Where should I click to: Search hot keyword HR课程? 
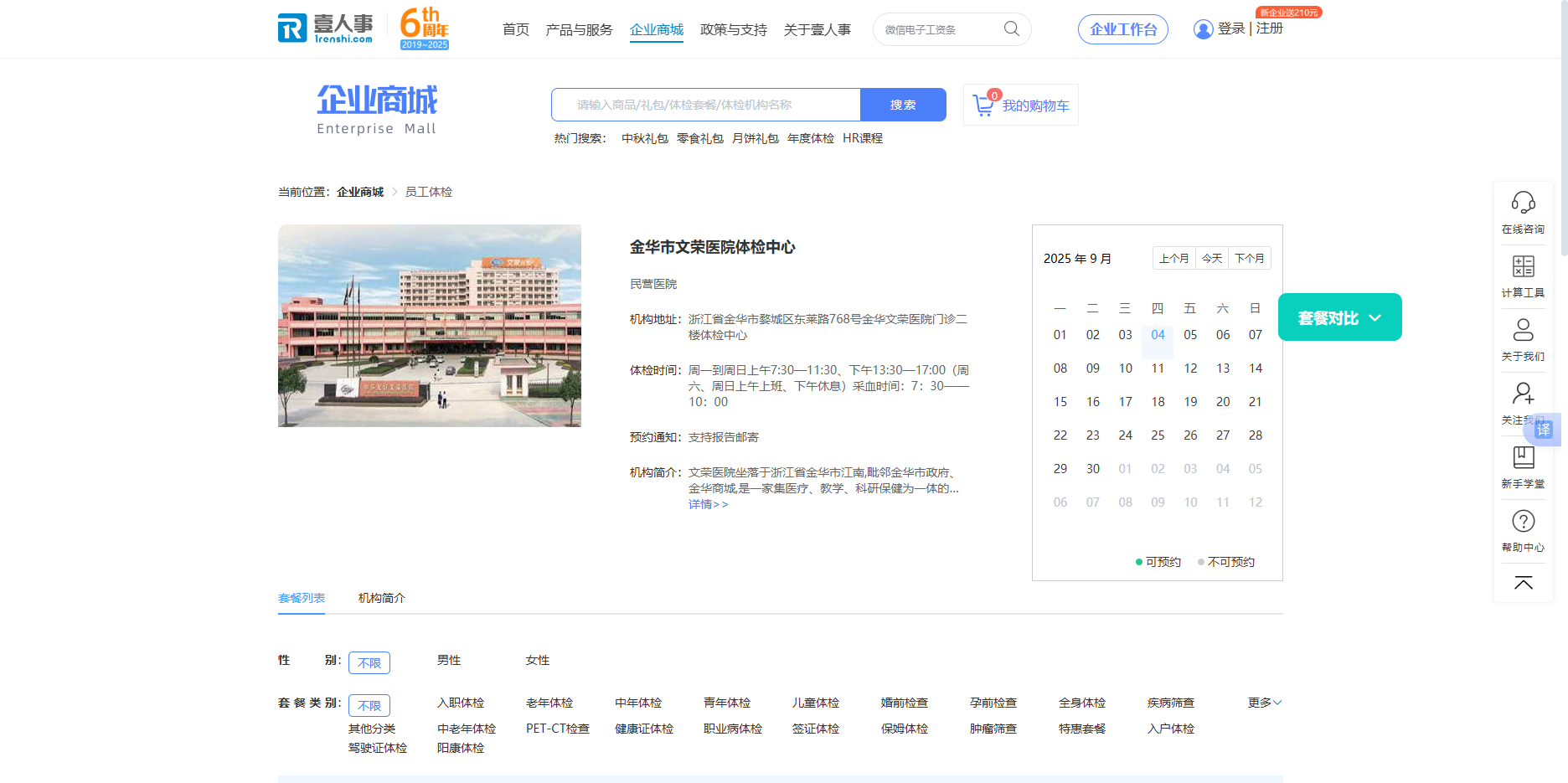point(863,138)
